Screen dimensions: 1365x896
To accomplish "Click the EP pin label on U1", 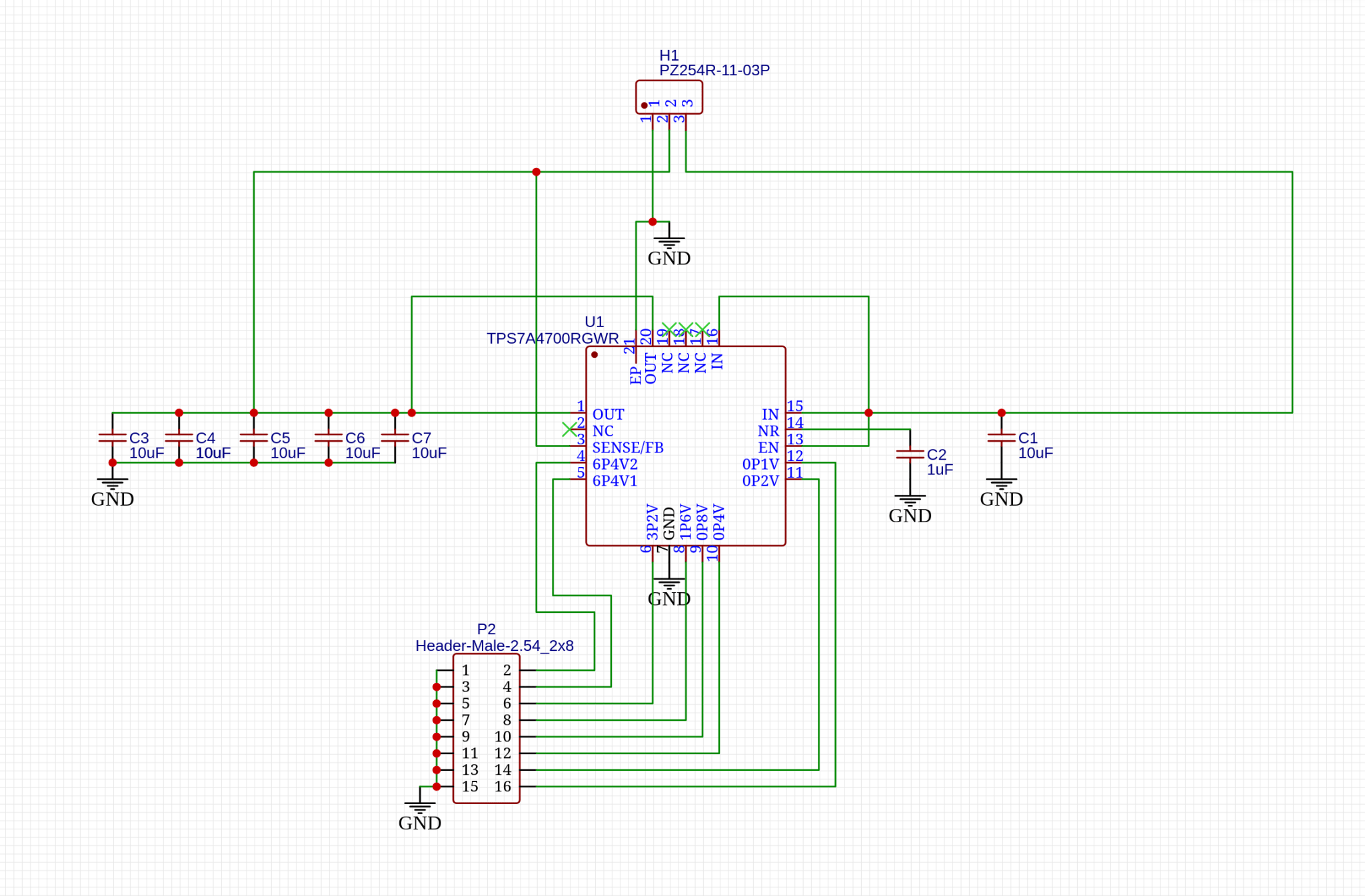I will coord(635,376).
